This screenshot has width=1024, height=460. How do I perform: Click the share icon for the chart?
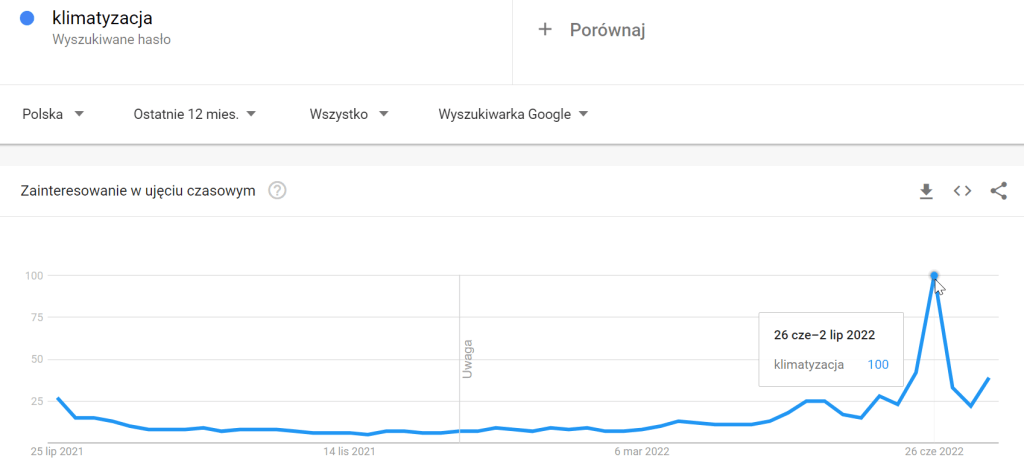pyautogui.click(x=998, y=191)
